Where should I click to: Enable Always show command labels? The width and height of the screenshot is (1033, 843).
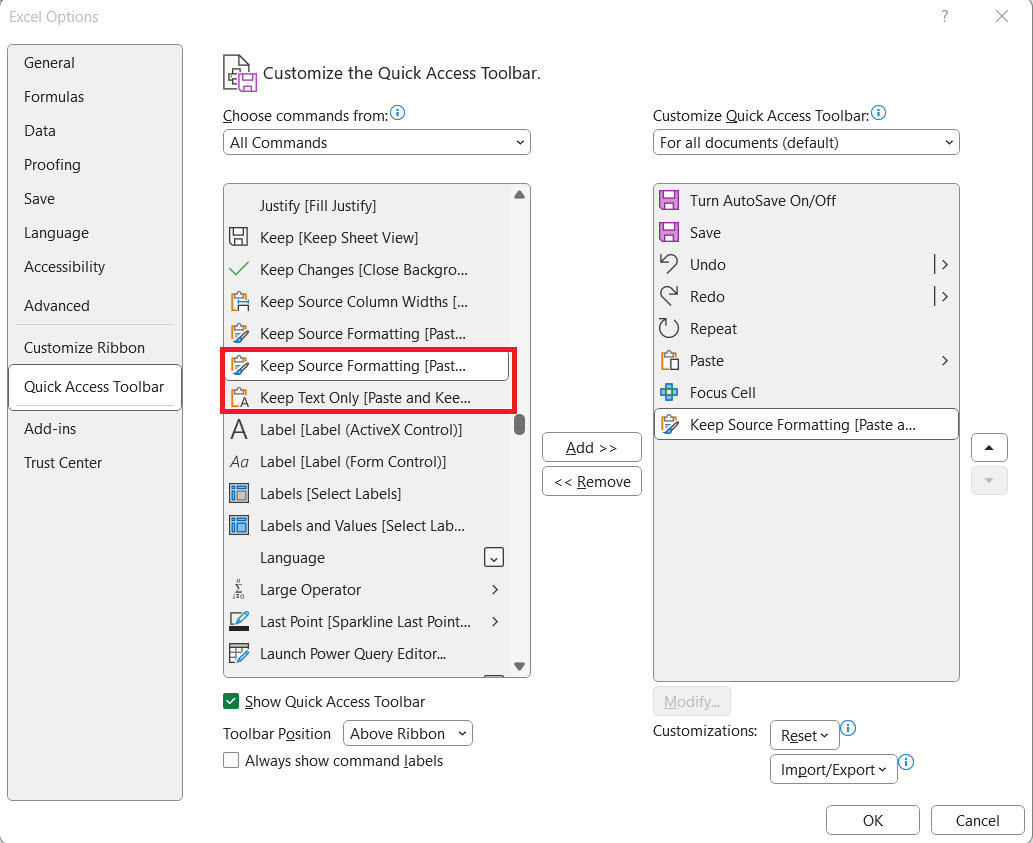(x=231, y=761)
